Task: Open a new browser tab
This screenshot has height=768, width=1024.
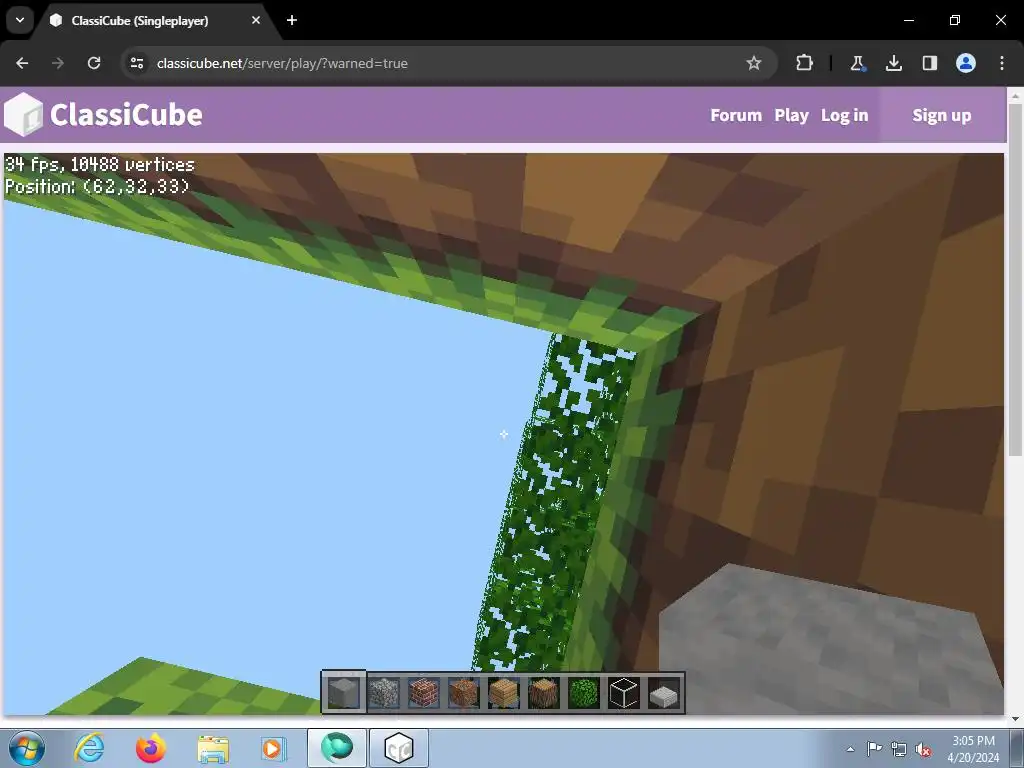Action: click(292, 20)
